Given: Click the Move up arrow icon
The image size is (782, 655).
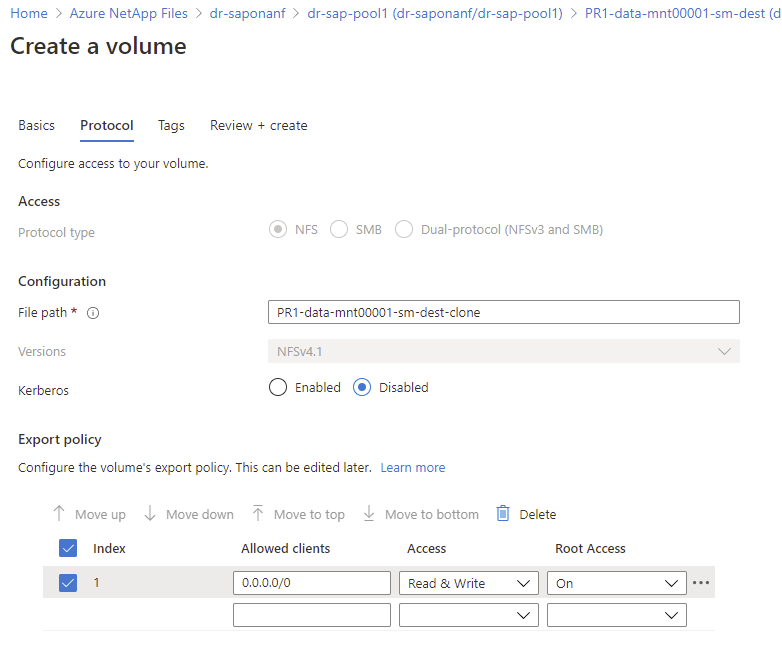Looking at the screenshot, I should (58, 514).
